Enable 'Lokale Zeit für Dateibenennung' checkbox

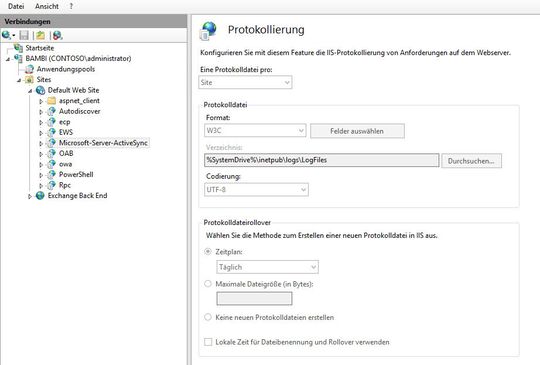[208, 342]
